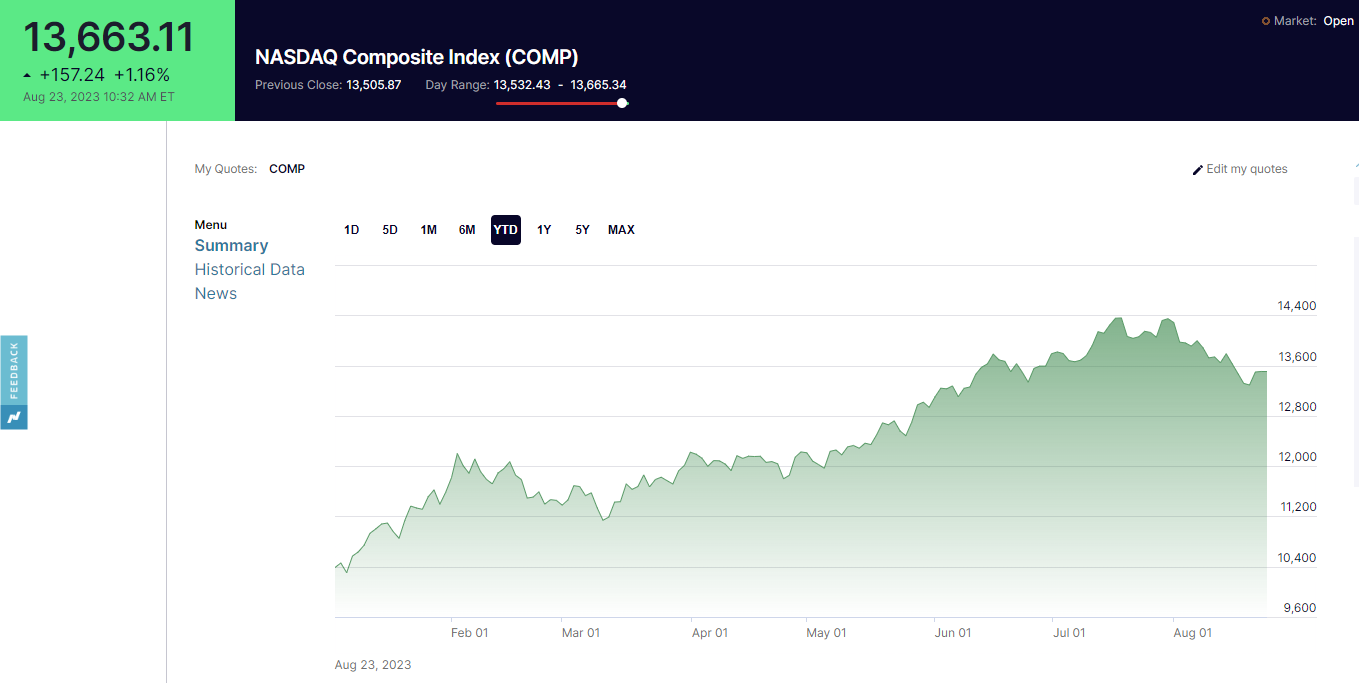
Task: Select the COMP quote under My Quotes
Action: (x=287, y=169)
